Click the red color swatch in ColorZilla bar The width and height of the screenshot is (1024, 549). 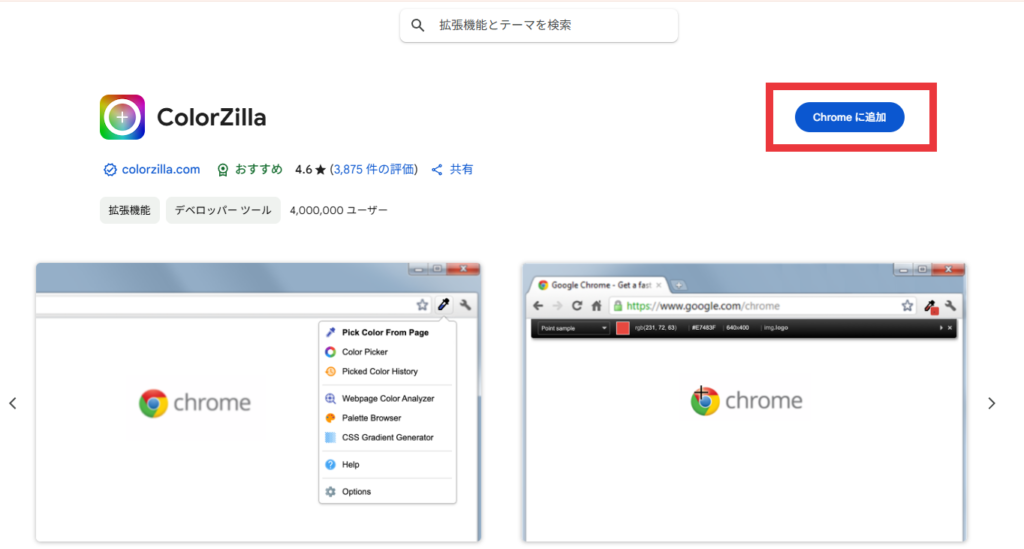(622, 328)
